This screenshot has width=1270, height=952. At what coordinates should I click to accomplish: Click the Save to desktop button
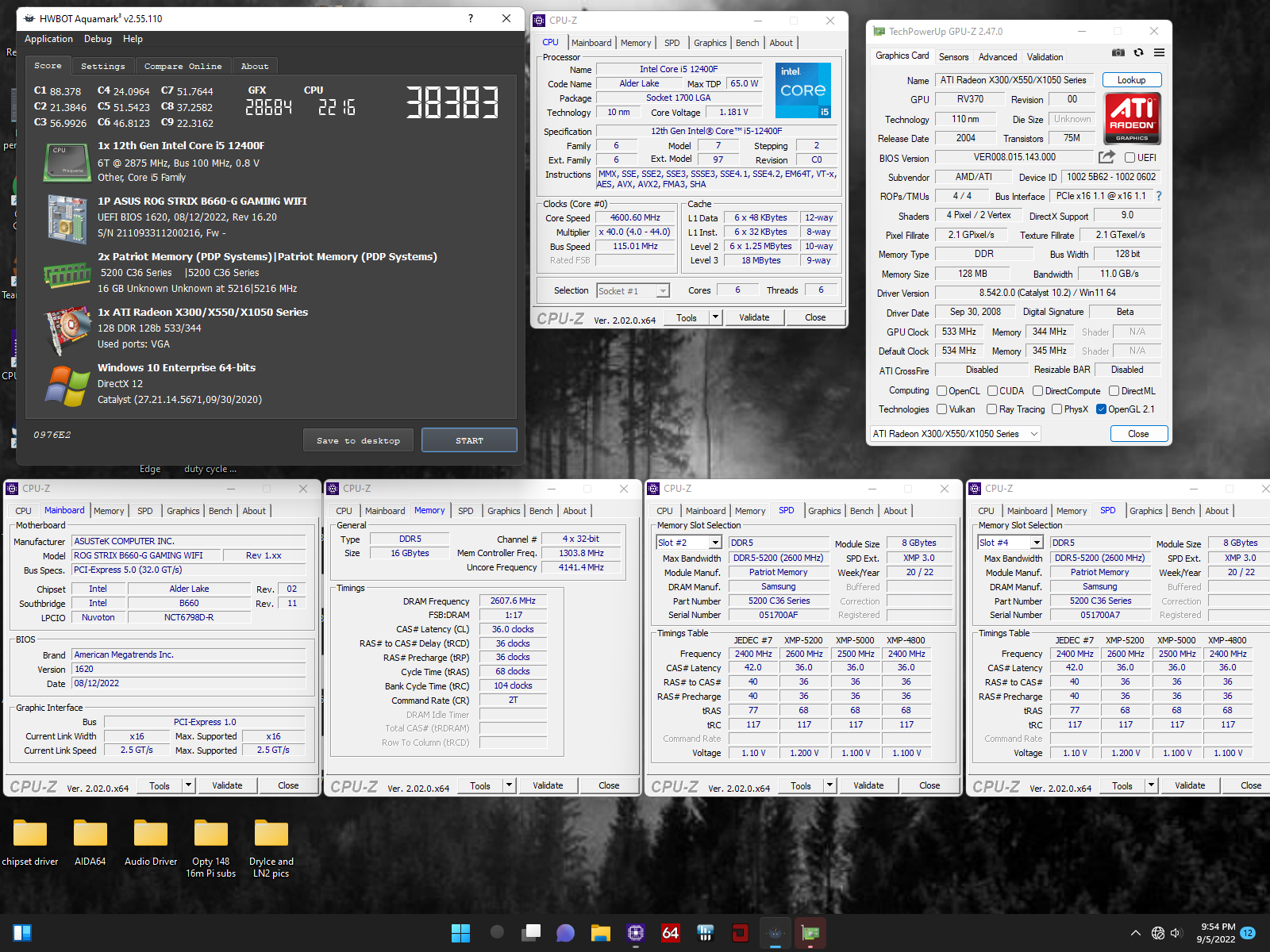(x=358, y=440)
